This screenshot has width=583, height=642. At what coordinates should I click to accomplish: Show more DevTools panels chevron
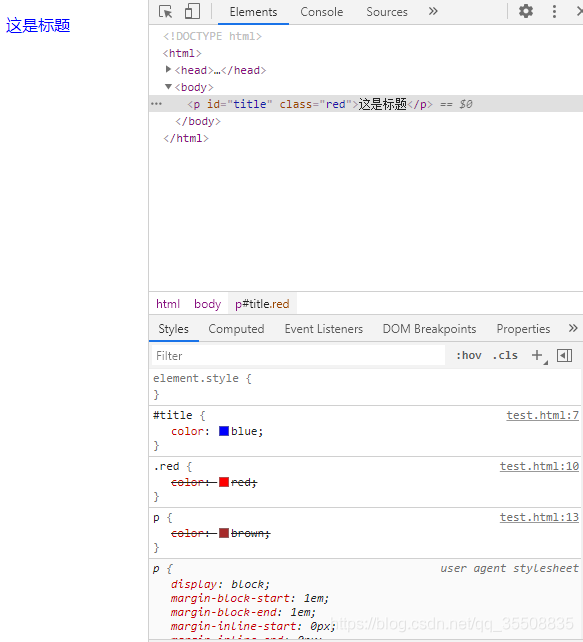coord(433,11)
